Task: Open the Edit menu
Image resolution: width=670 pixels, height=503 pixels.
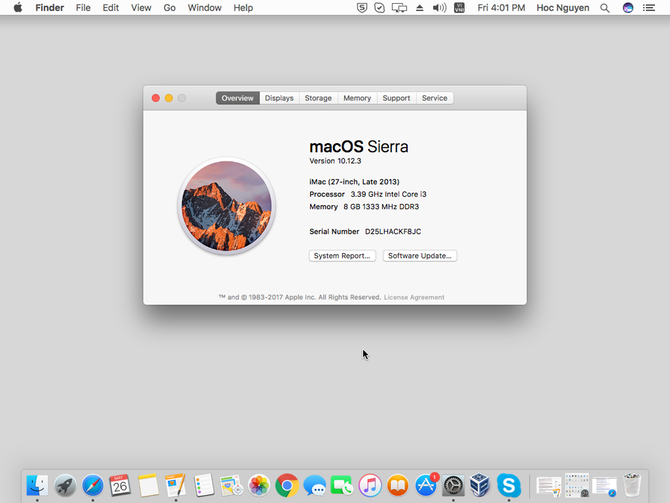Action: 111,8
